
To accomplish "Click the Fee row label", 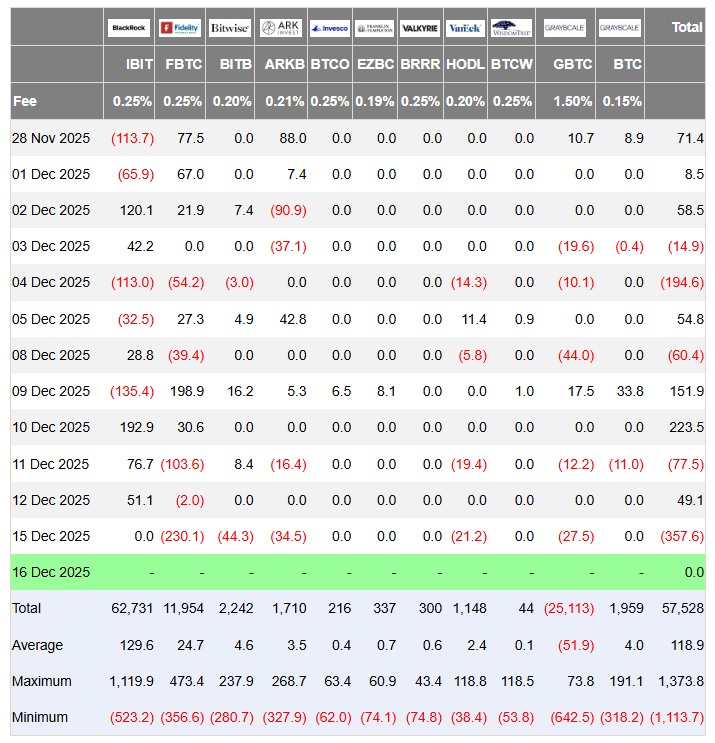I will [25, 101].
